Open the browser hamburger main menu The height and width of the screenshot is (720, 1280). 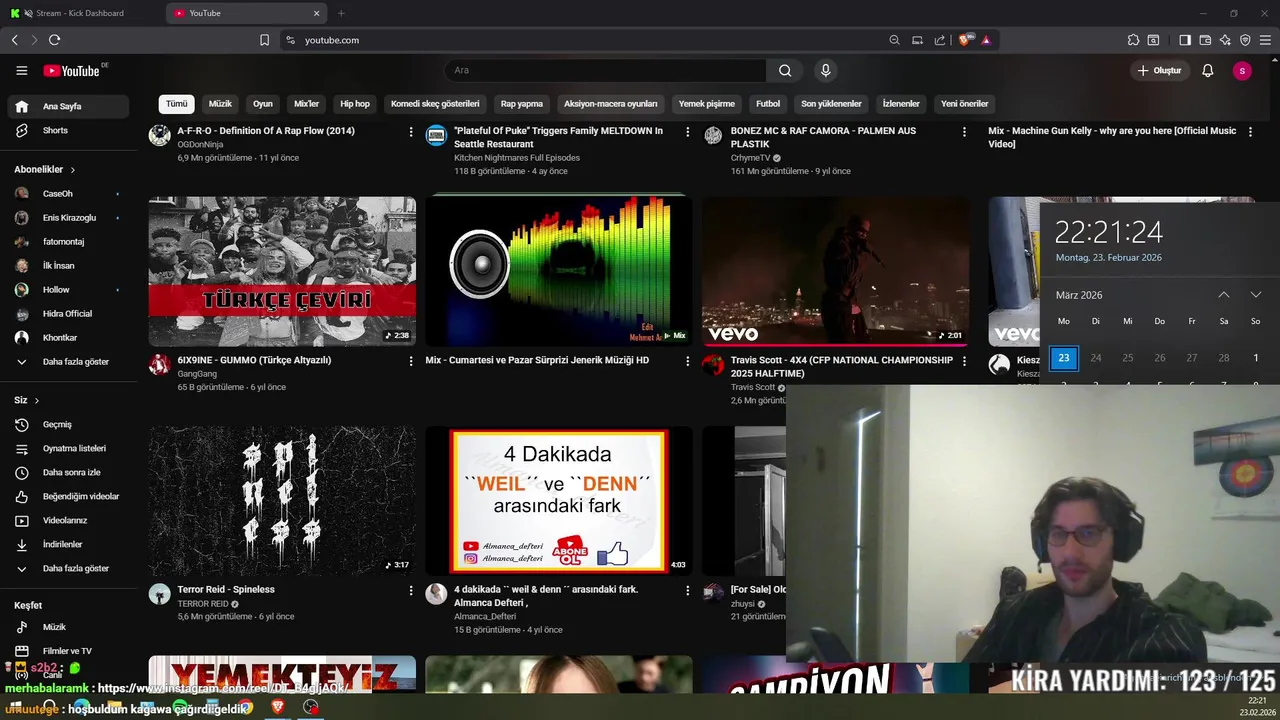tap(1265, 40)
